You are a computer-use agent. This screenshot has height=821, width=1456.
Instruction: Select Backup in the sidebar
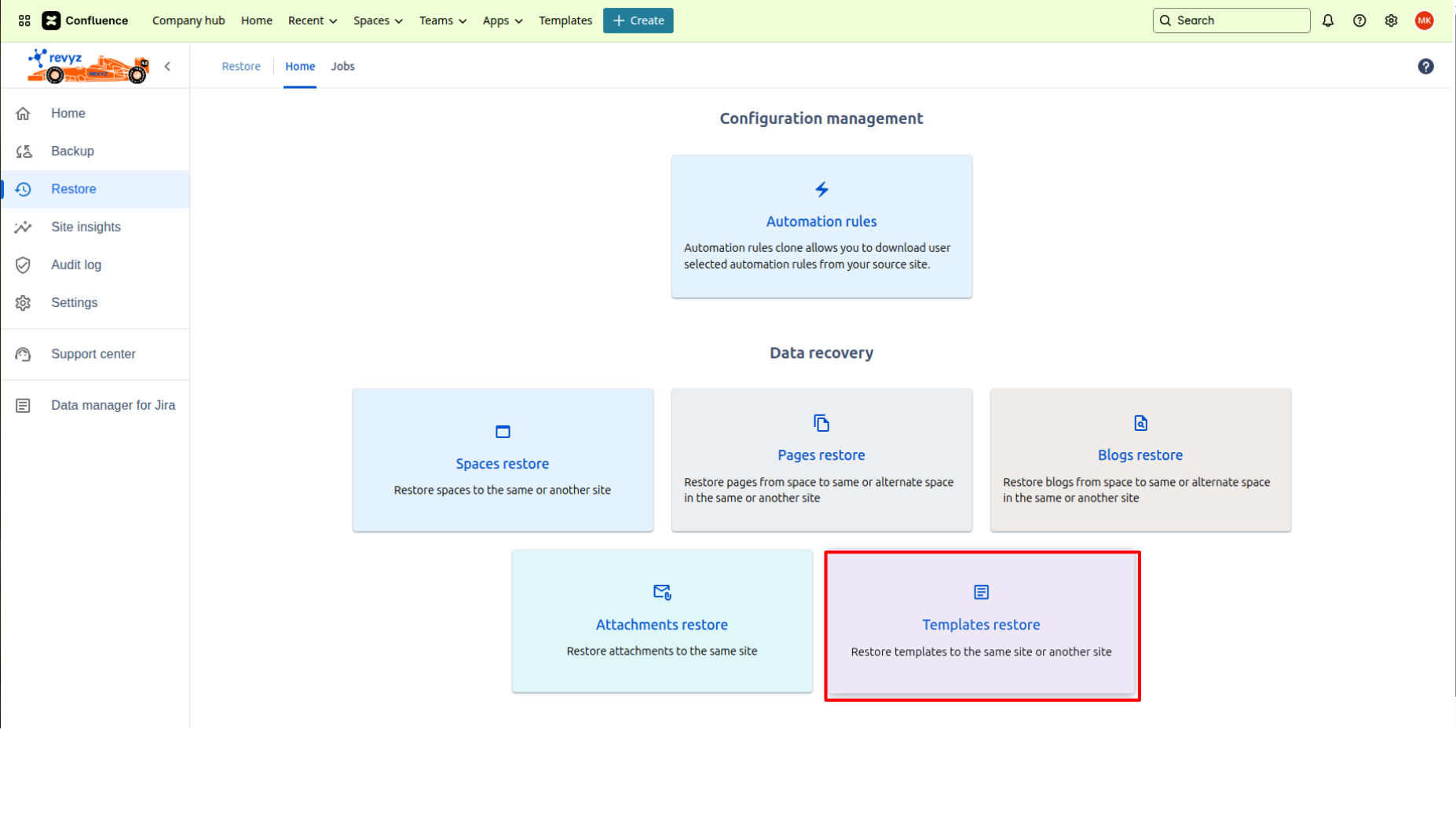72,151
